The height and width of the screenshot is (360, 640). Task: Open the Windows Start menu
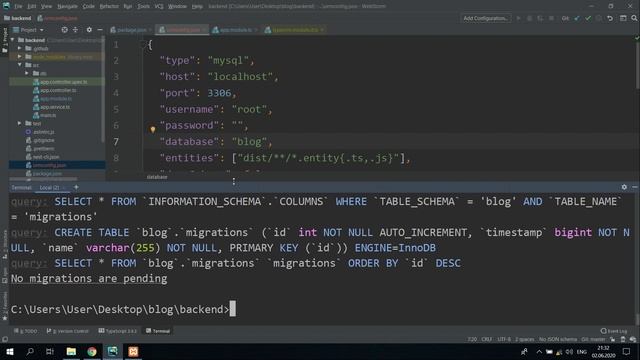pos(9,351)
